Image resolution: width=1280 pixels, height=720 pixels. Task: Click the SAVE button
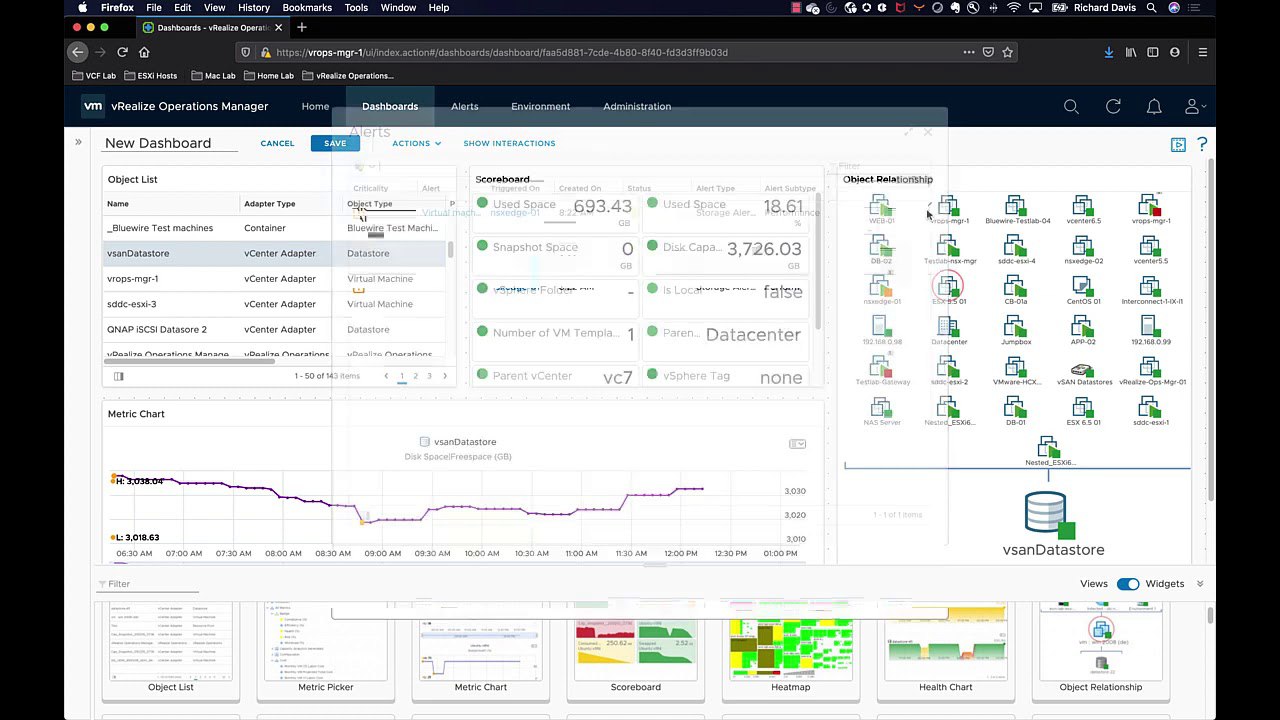[335, 143]
